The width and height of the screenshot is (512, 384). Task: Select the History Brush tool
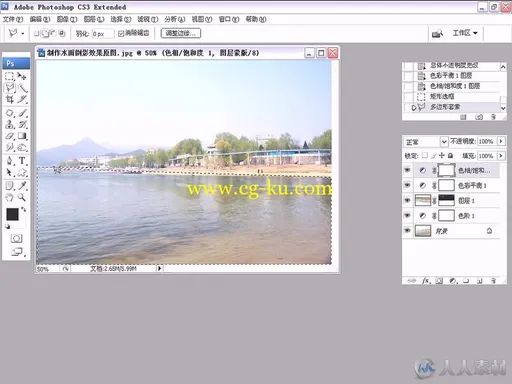pyautogui.click(x=22, y=124)
